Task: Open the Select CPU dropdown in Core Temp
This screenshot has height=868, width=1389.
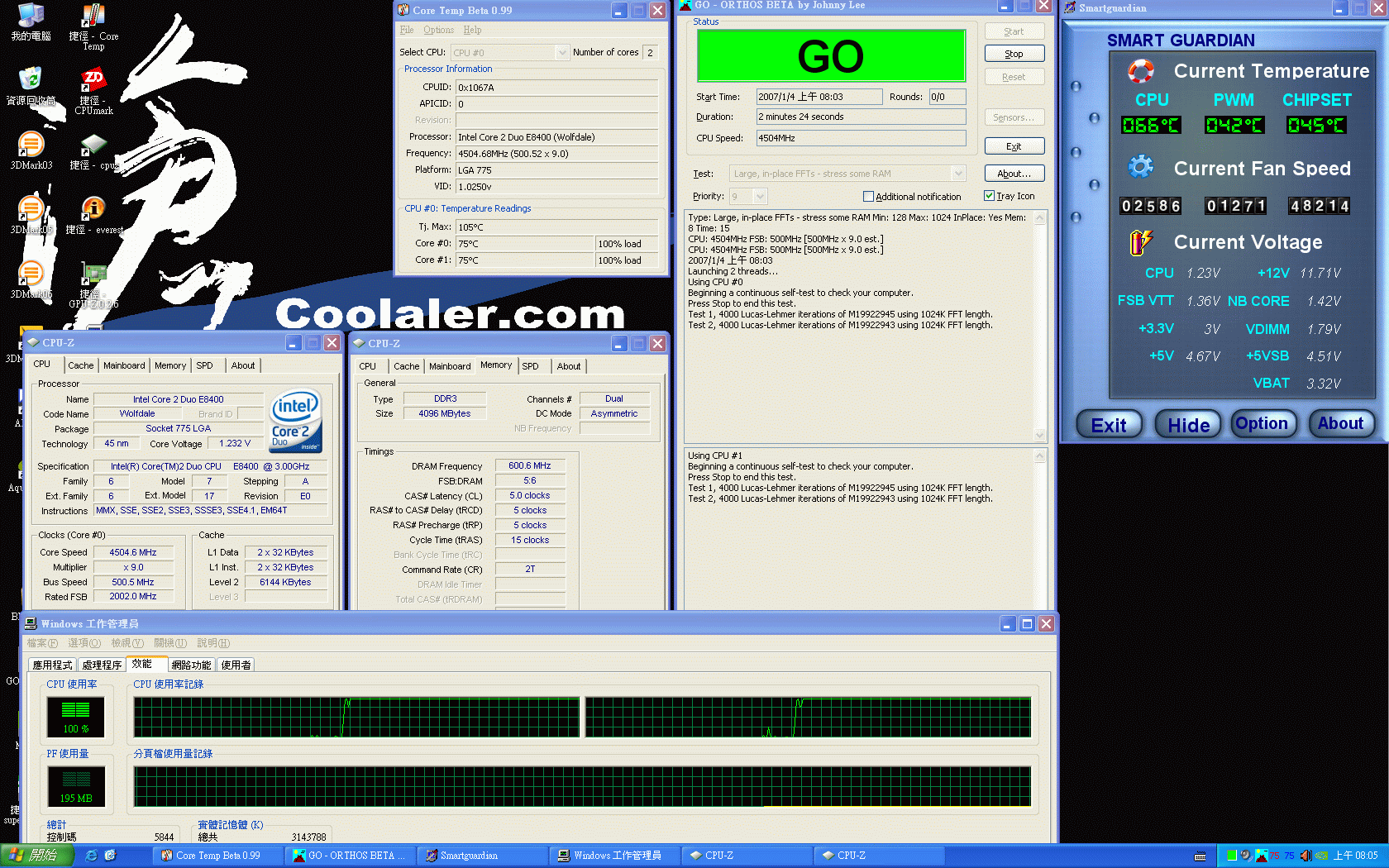Action: tap(562, 52)
